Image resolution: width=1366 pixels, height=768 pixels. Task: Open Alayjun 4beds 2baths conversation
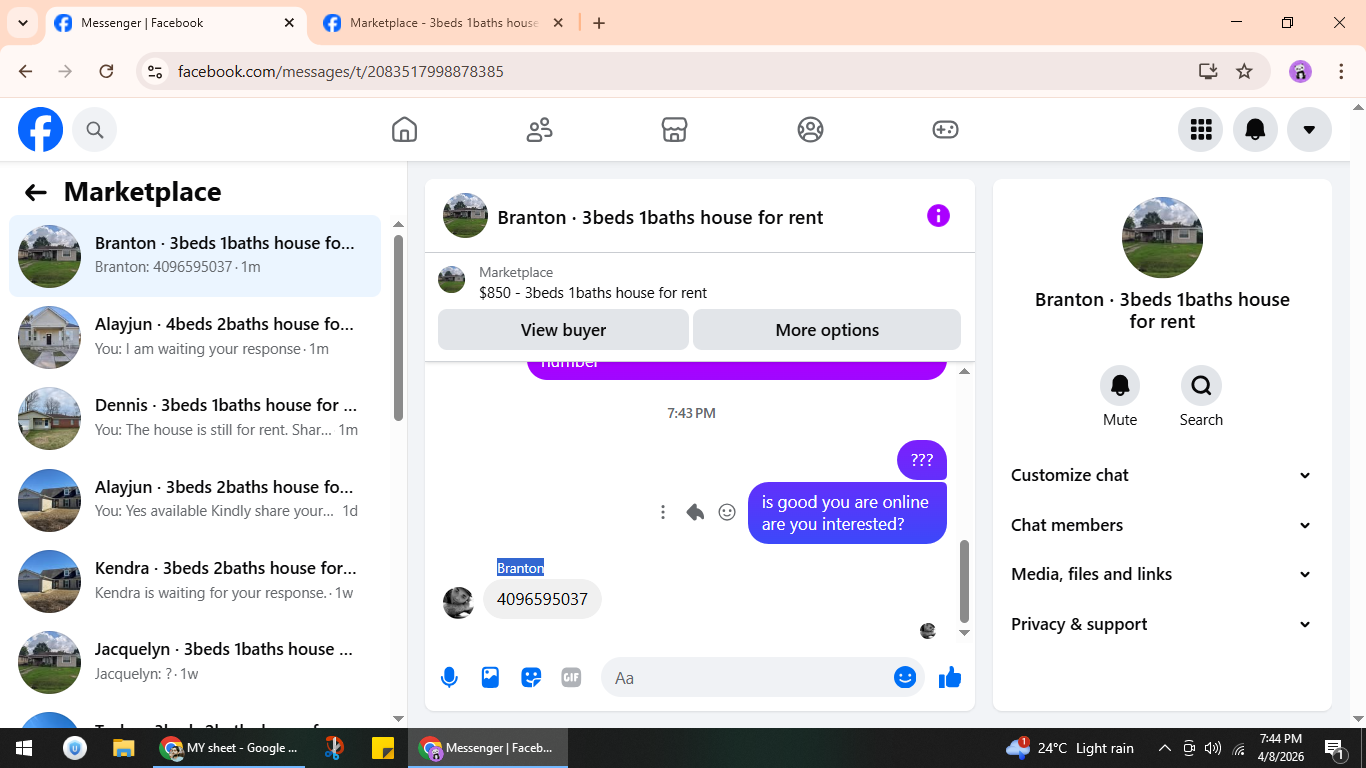tap(195, 337)
